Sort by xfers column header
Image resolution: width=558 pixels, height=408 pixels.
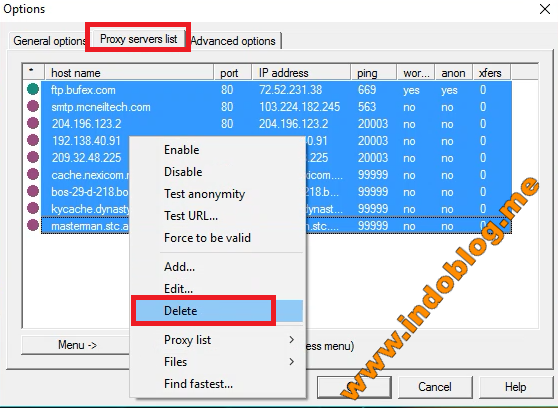coord(491,73)
